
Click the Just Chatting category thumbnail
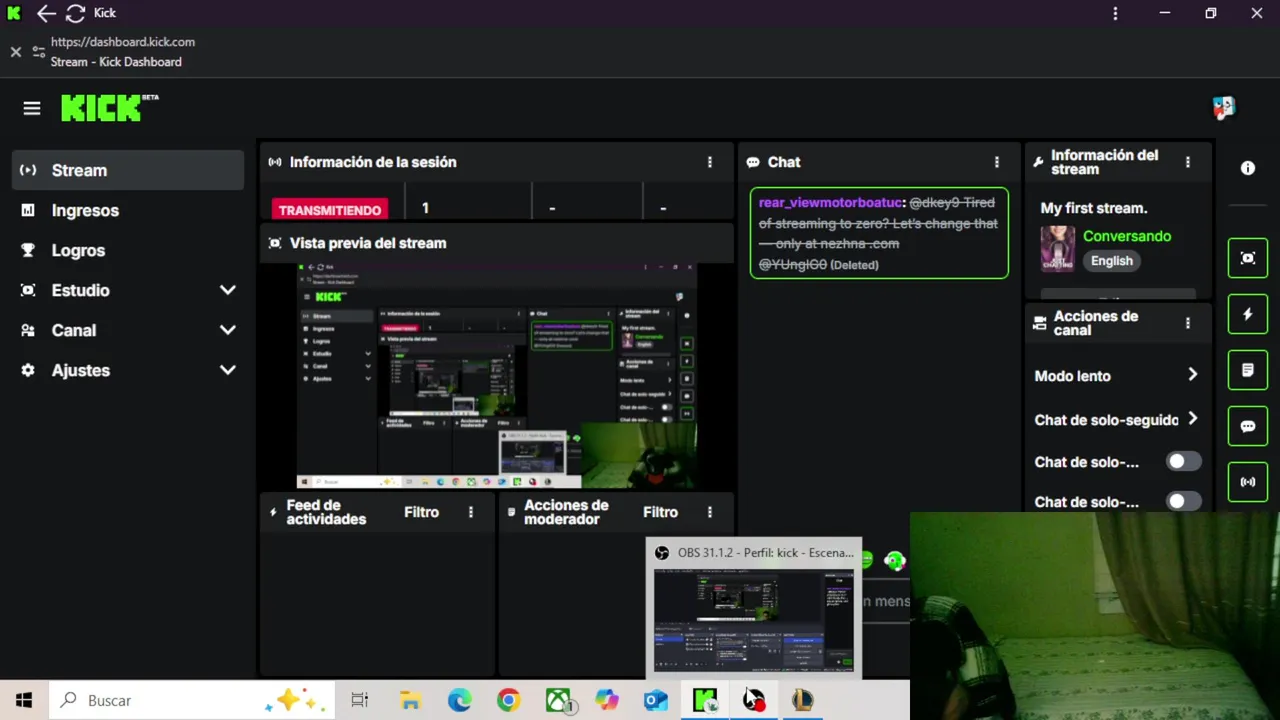coord(1058,248)
